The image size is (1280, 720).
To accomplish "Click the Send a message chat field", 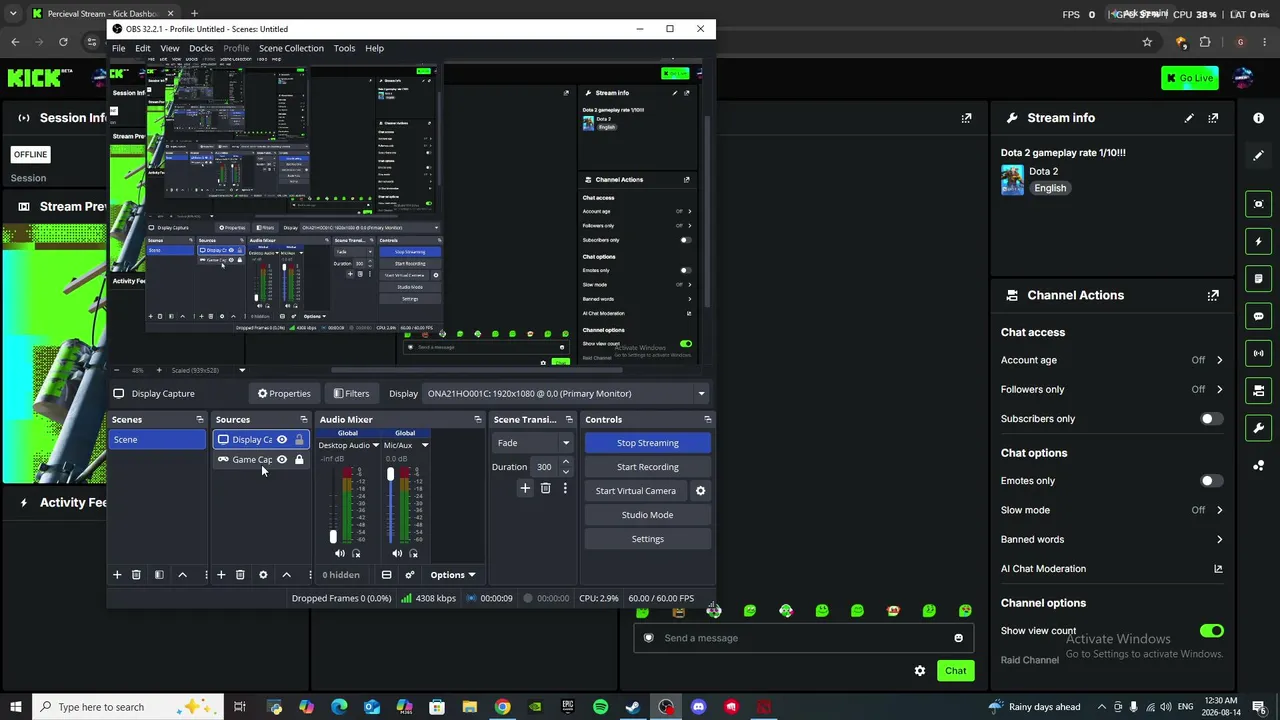I will [803, 638].
